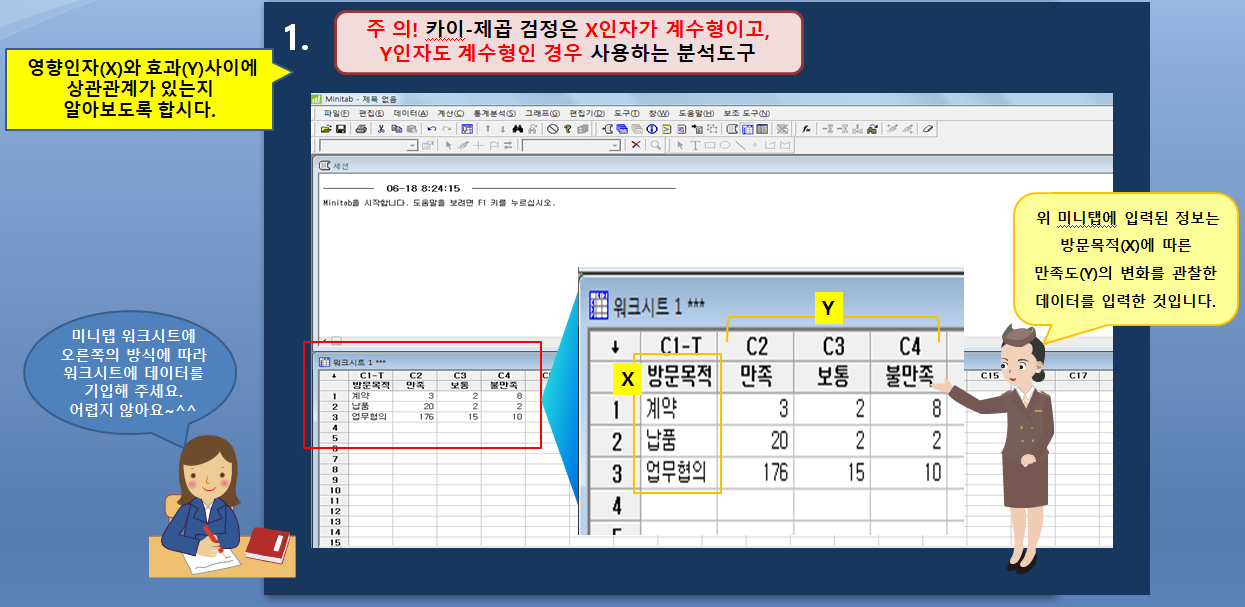Click the Show Worksheets Folder icon
Image resolution: width=1245 pixels, height=607 pixels.
622,129
